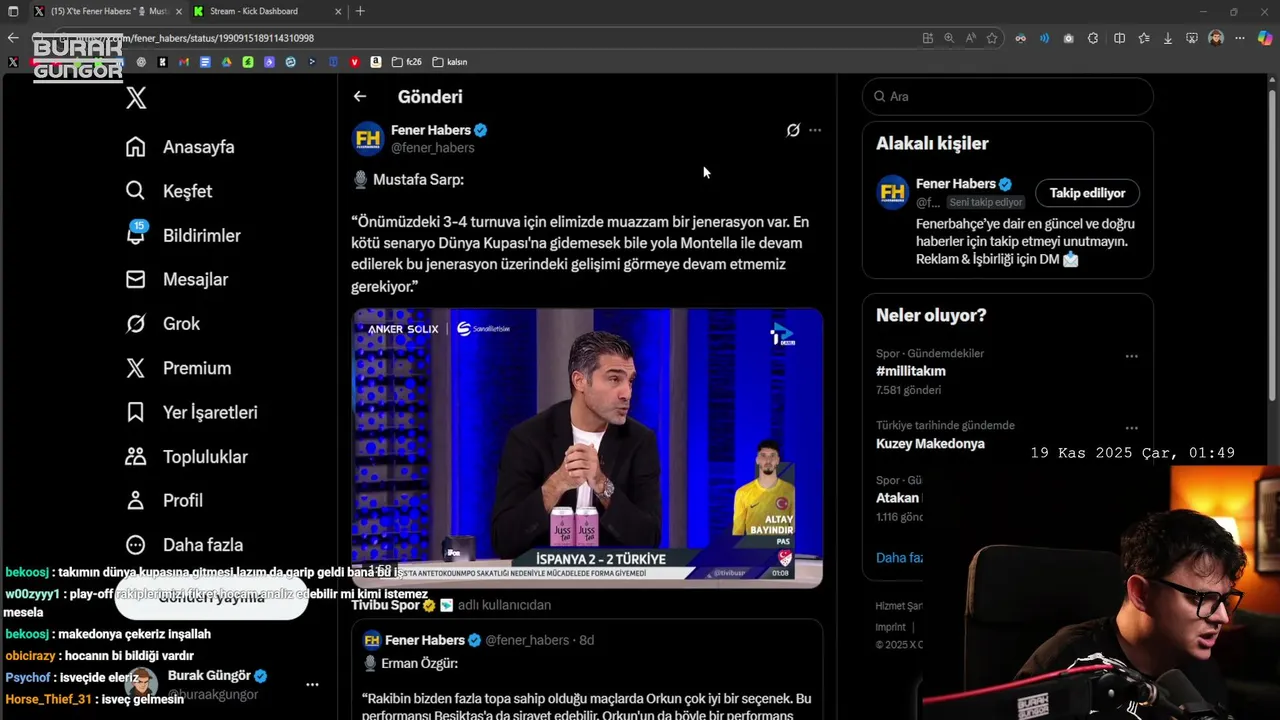Open fc26 bookmarks folder
Viewport: 1280px width, 720px height.
coord(407,62)
